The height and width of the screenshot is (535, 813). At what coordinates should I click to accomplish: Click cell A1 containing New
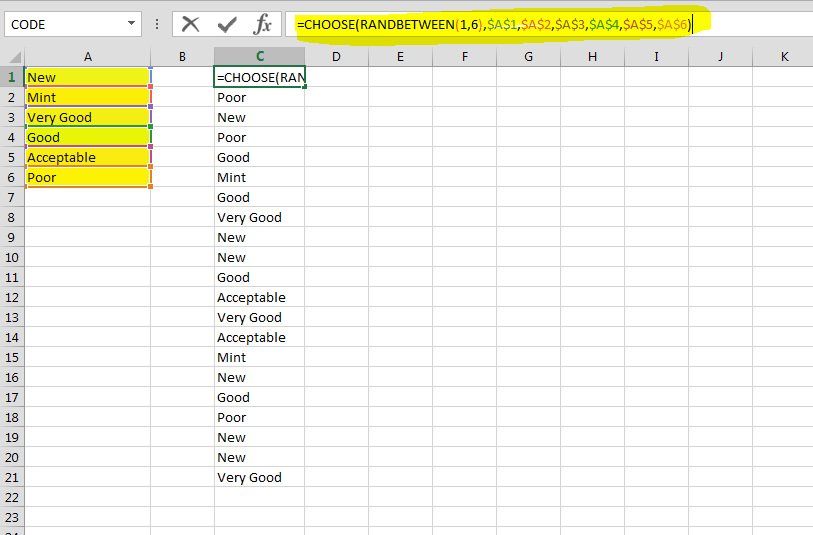coord(88,77)
